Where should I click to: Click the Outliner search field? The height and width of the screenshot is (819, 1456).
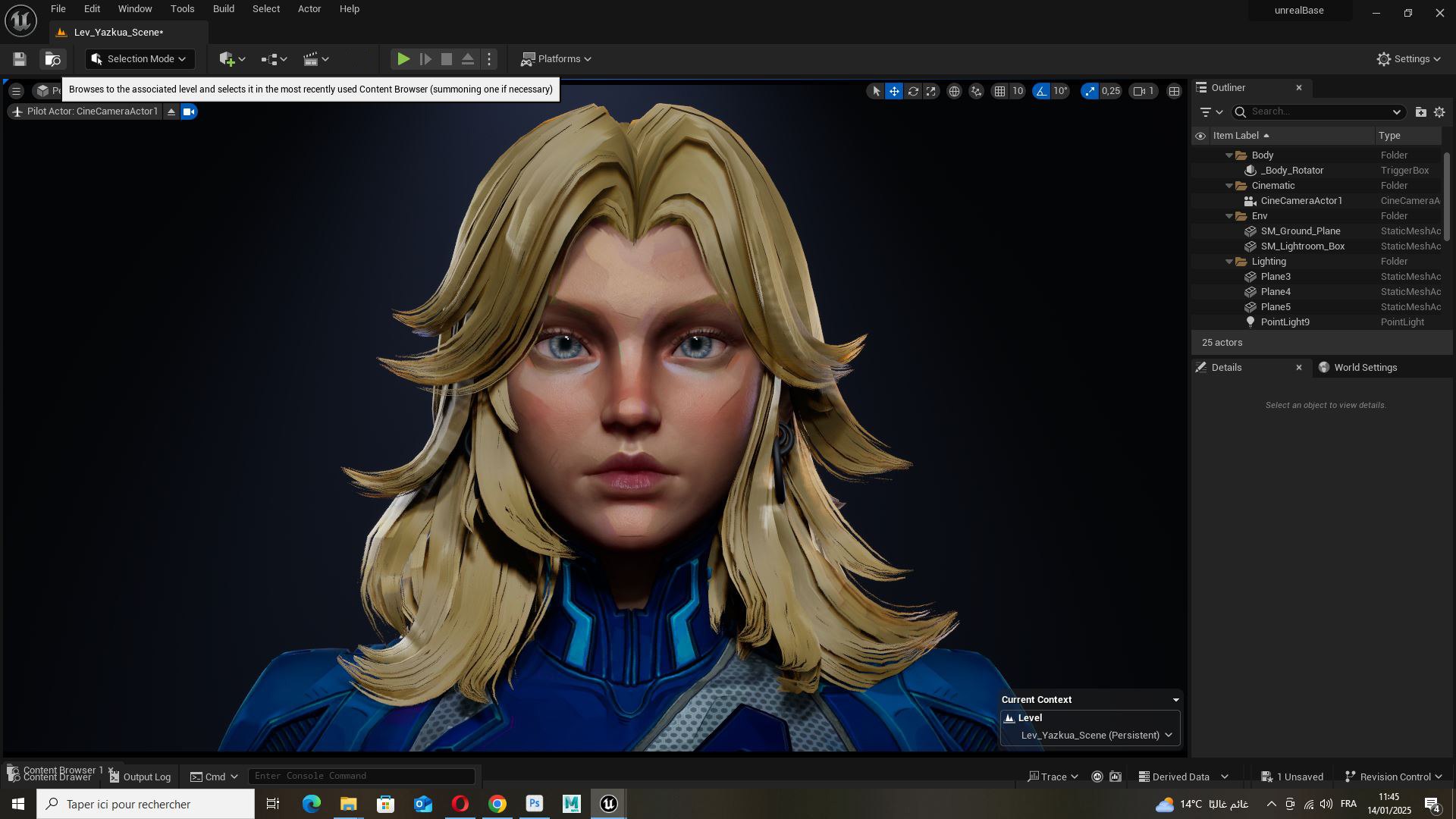(x=1318, y=112)
